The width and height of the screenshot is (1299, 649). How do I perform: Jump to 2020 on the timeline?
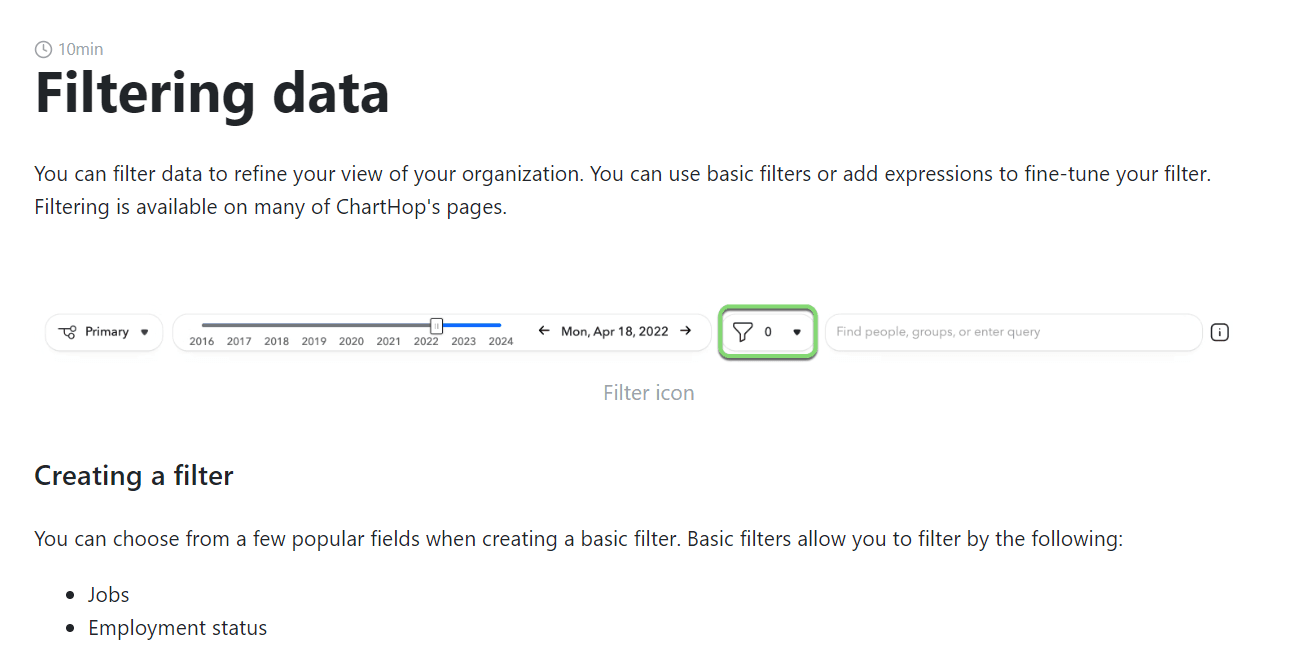[x=351, y=341]
